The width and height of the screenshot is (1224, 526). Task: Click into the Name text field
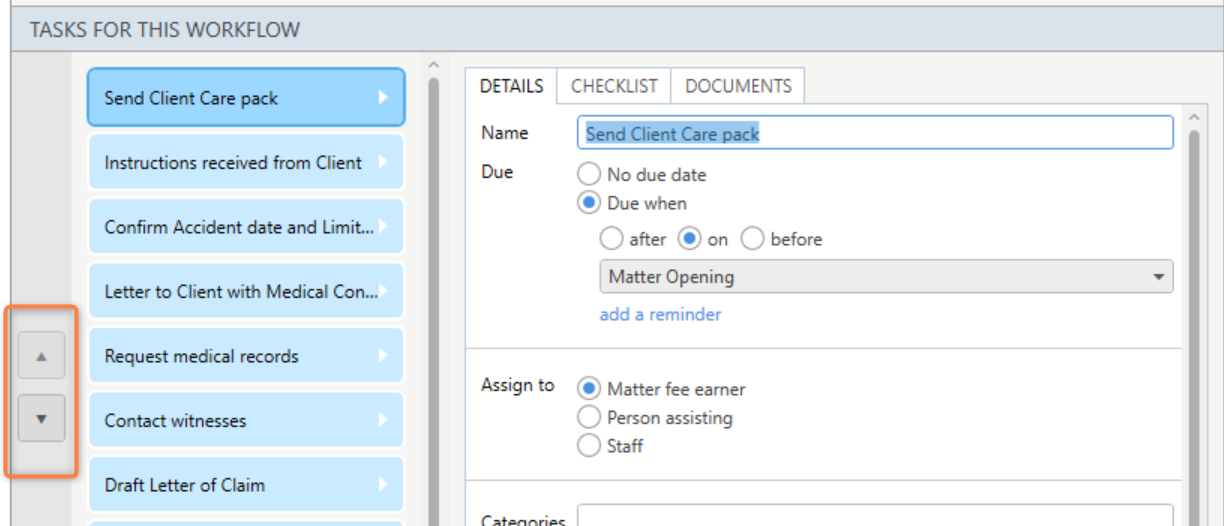(x=875, y=133)
